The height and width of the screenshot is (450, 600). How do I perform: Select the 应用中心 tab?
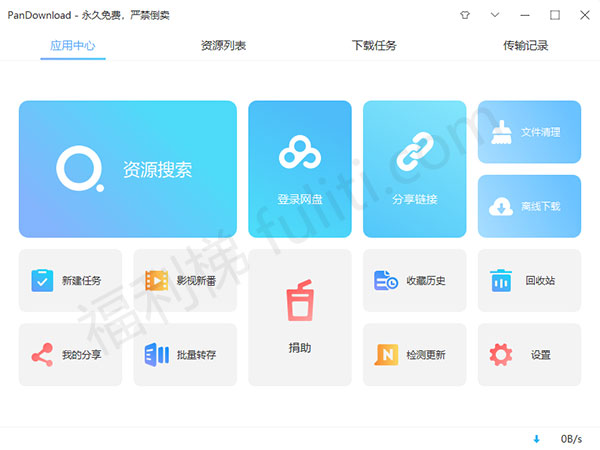(72, 46)
